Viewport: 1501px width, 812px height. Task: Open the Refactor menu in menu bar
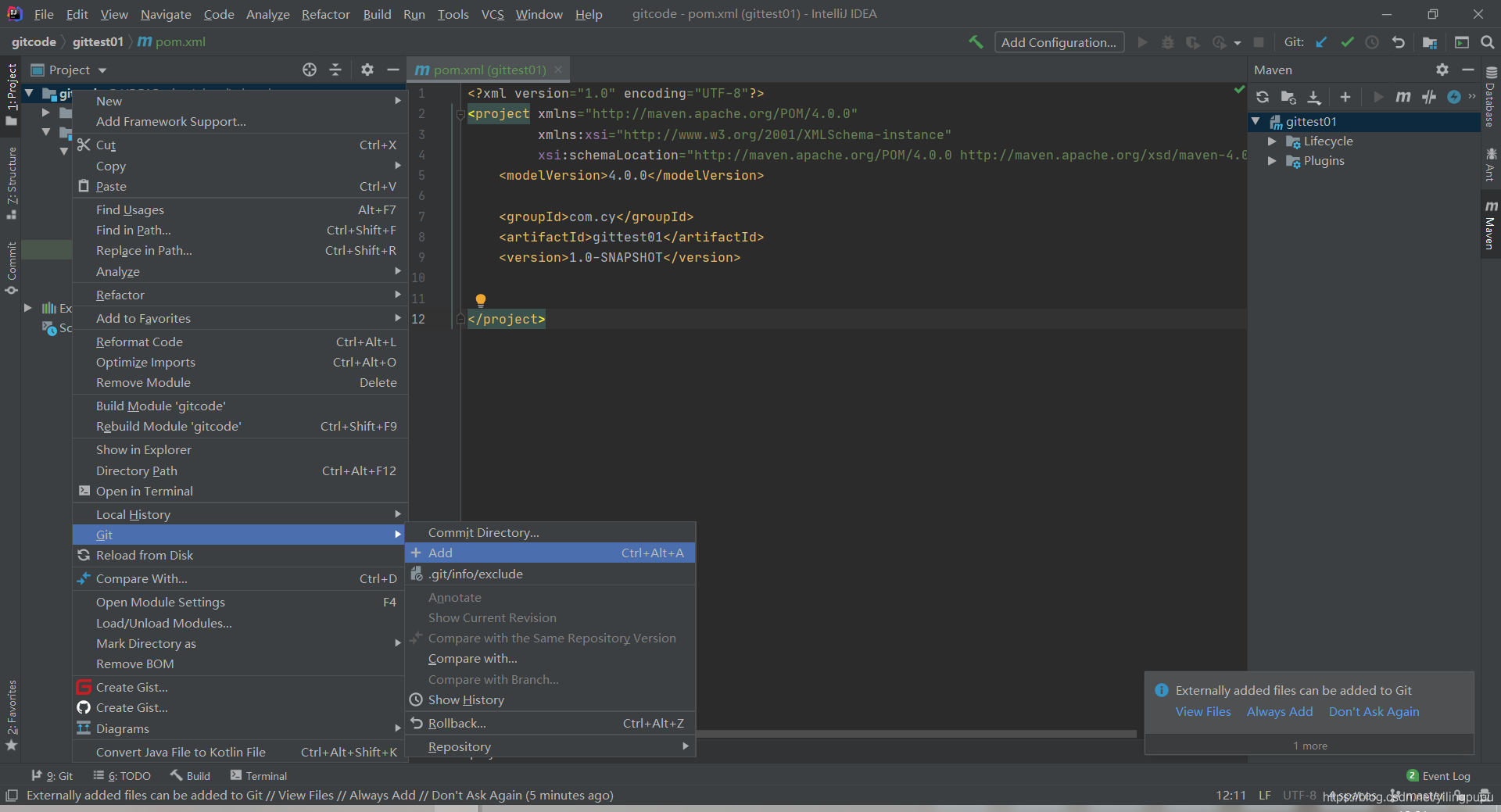click(326, 14)
